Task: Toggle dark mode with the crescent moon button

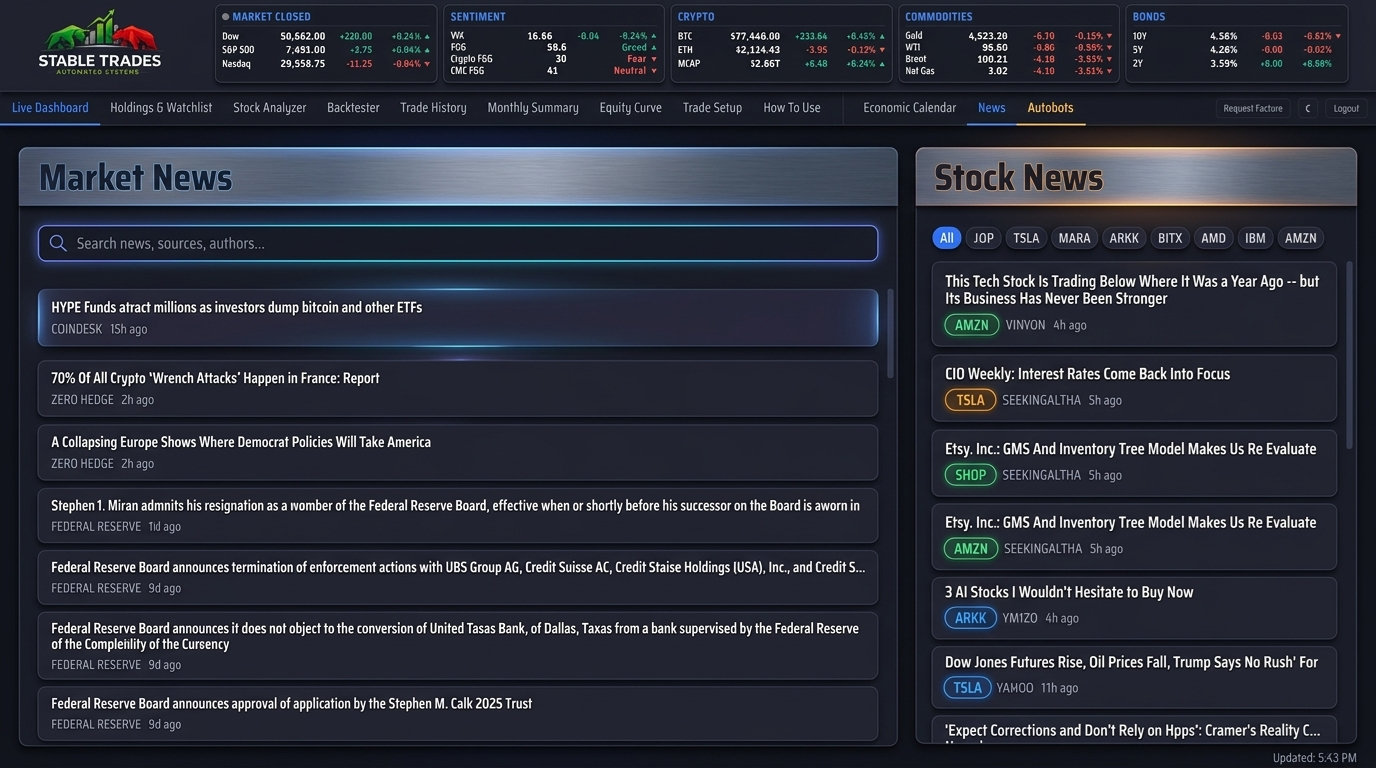Action: point(1307,108)
